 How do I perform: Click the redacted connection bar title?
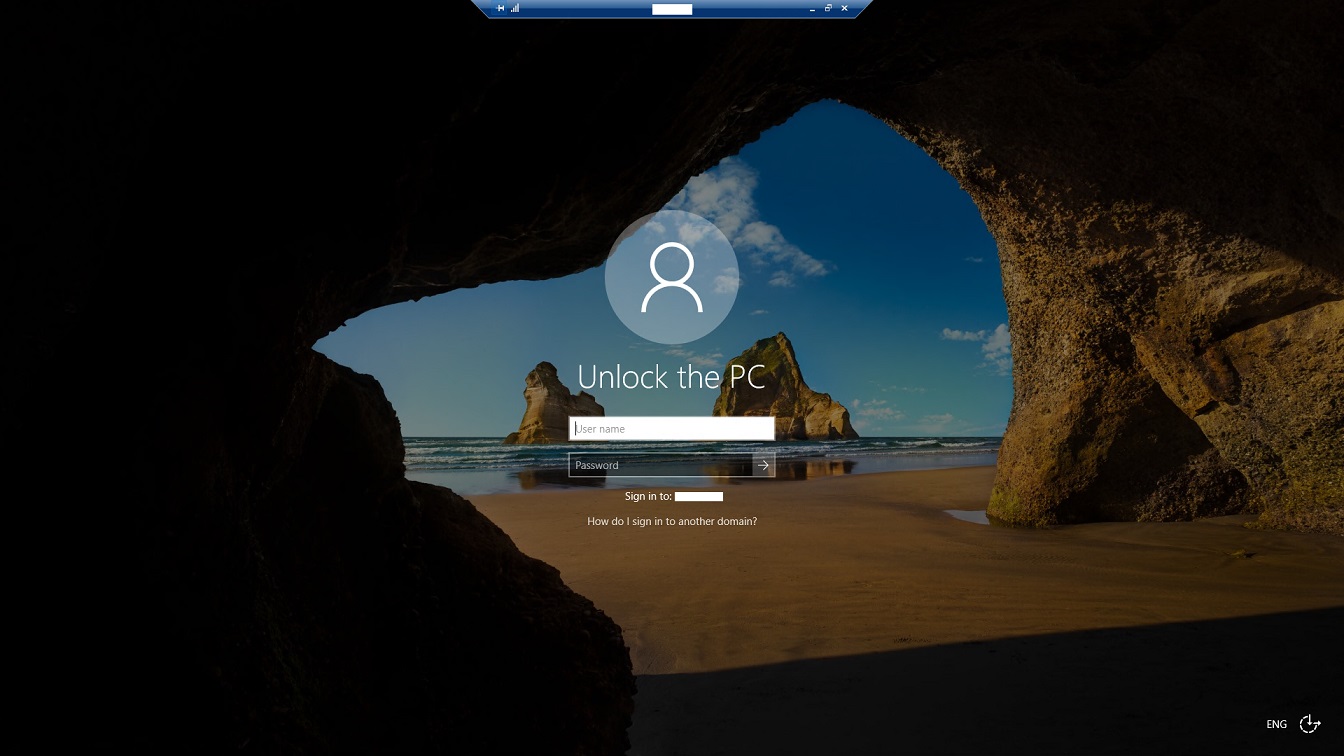pos(672,9)
